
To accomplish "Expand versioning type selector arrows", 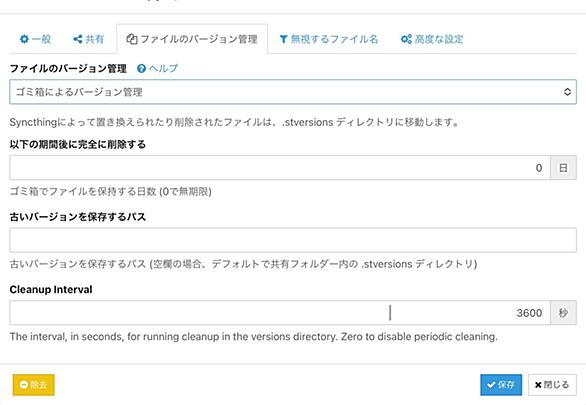I will pyautogui.click(x=567, y=92).
